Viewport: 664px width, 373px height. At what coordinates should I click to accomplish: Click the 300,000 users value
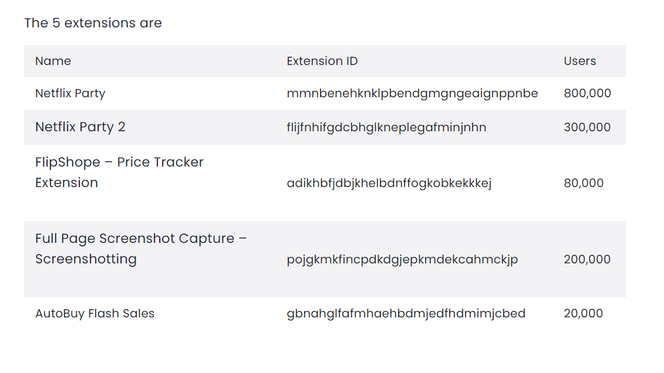587,127
